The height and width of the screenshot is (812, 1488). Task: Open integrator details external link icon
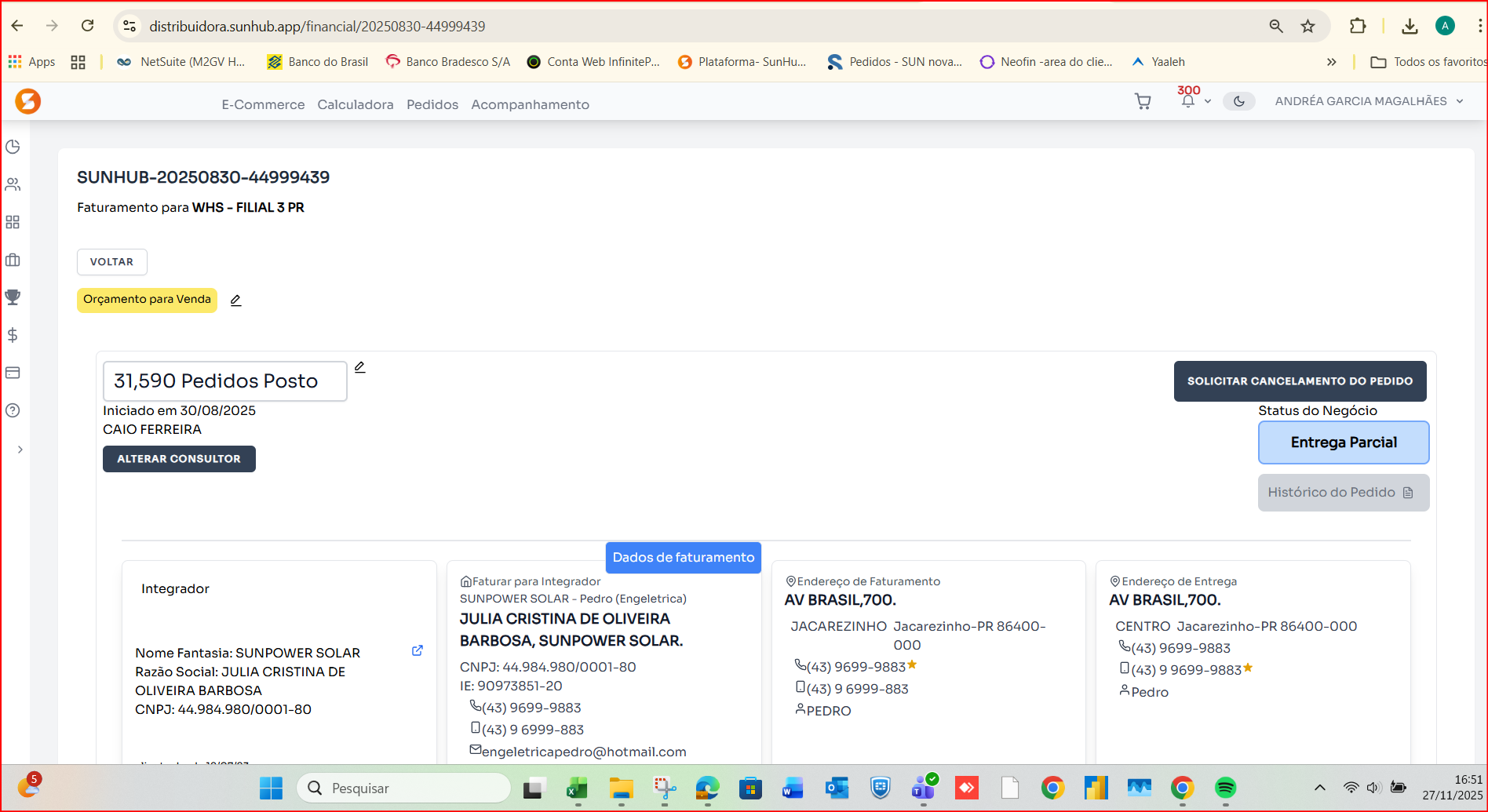(x=418, y=650)
